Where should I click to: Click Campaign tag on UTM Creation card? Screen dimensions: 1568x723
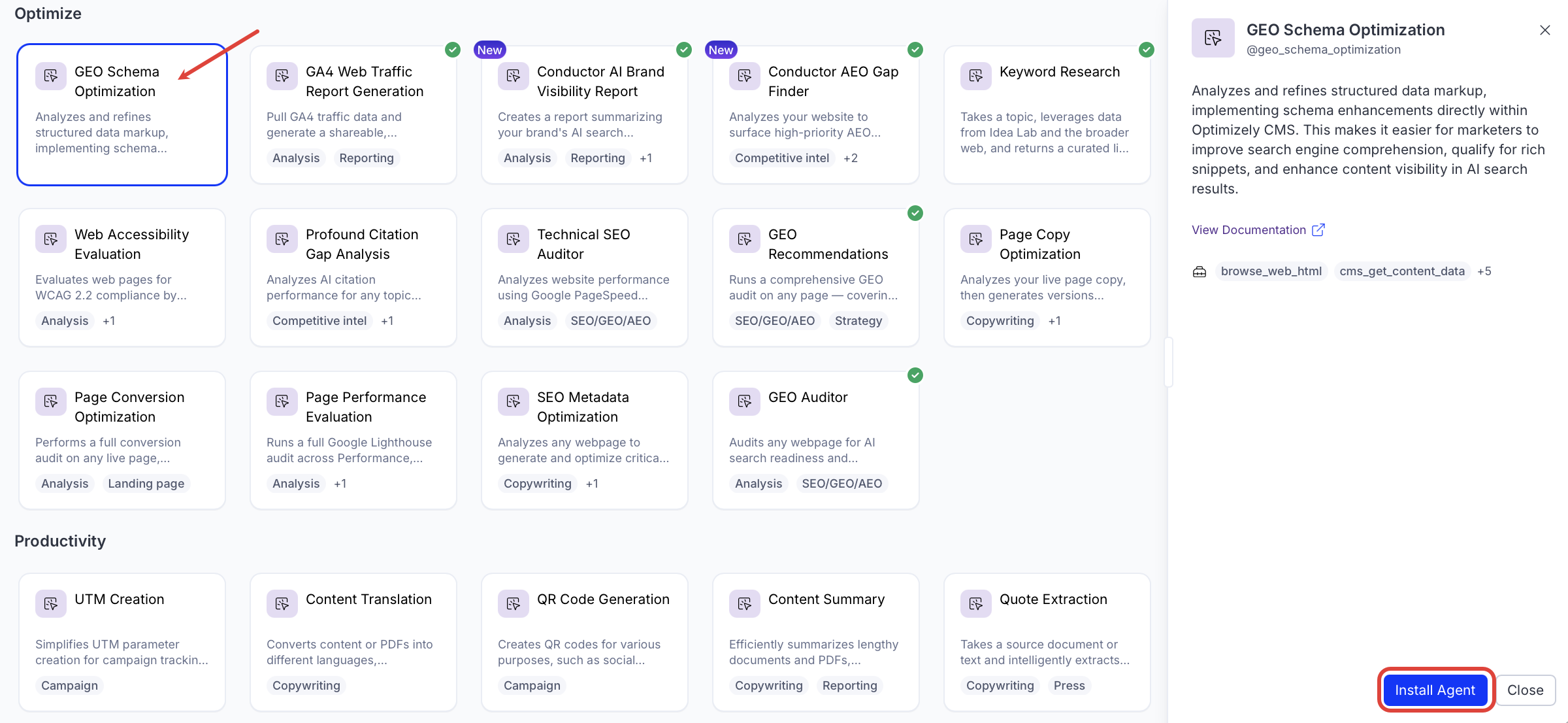(69, 686)
